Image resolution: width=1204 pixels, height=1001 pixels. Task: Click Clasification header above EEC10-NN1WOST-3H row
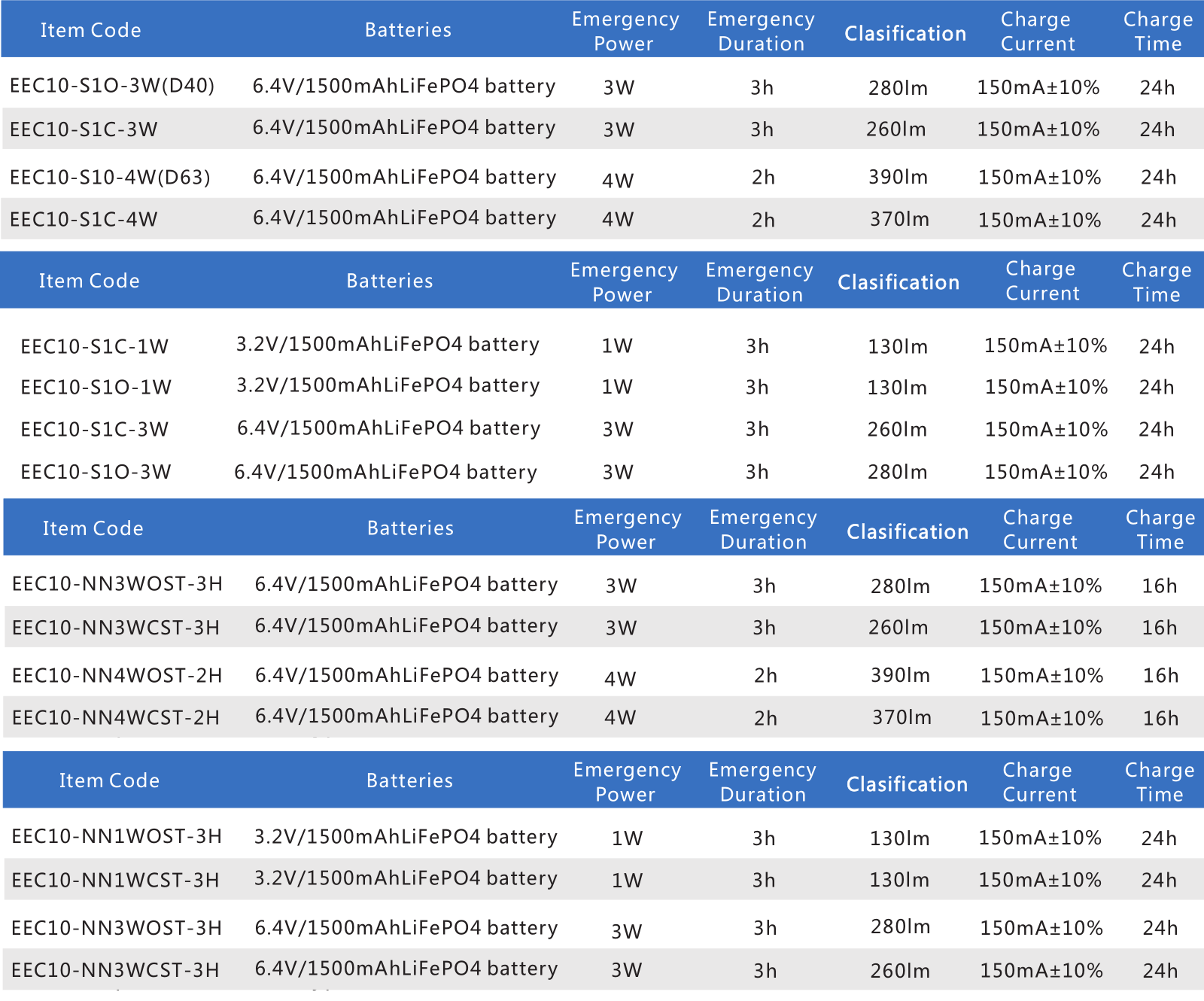907,784
